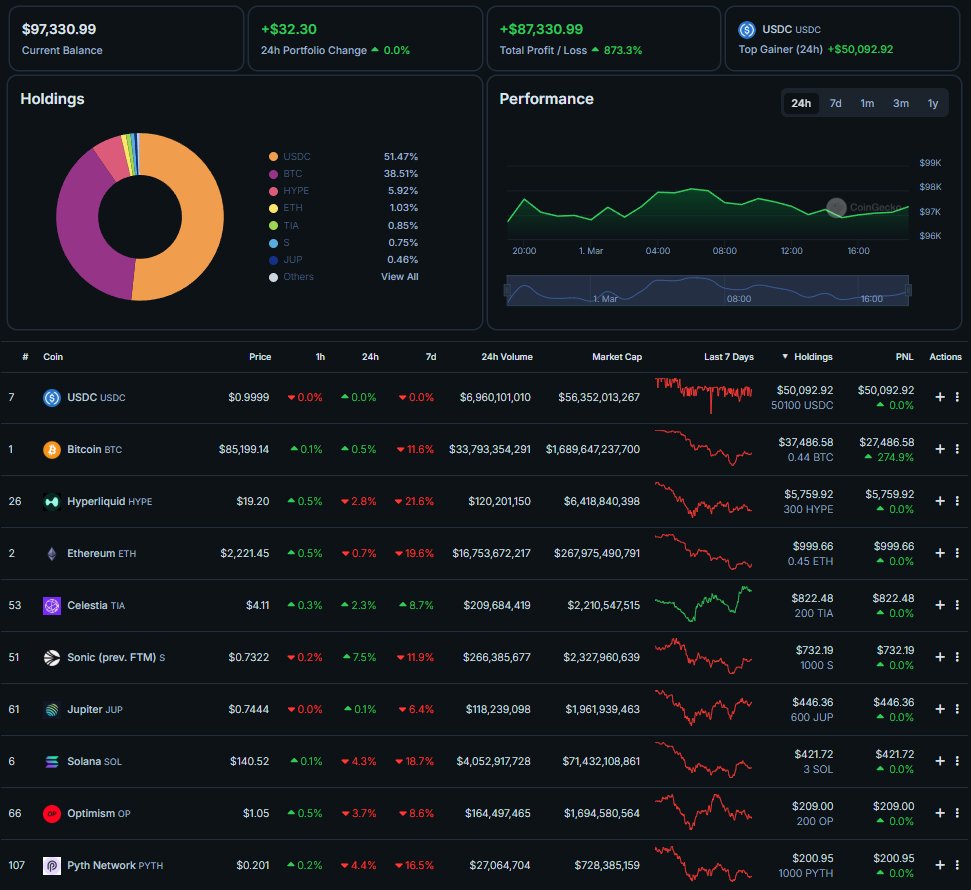The image size is (971, 890).
Task: Click the Jupiter logo icon
Action: click(x=51, y=710)
